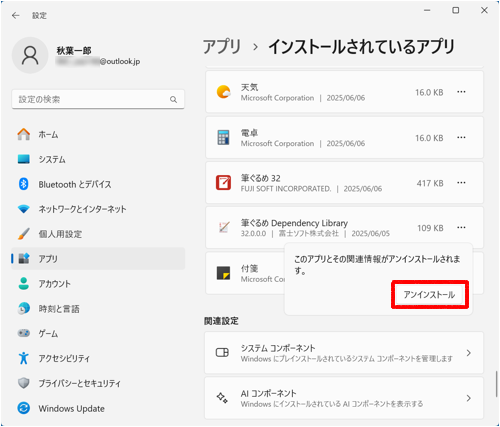The width and height of the screenshot is (500, 427).
Task: Click FUJI SOFT INCORPORATED. publisher text
Action: [x=286, y=189]
